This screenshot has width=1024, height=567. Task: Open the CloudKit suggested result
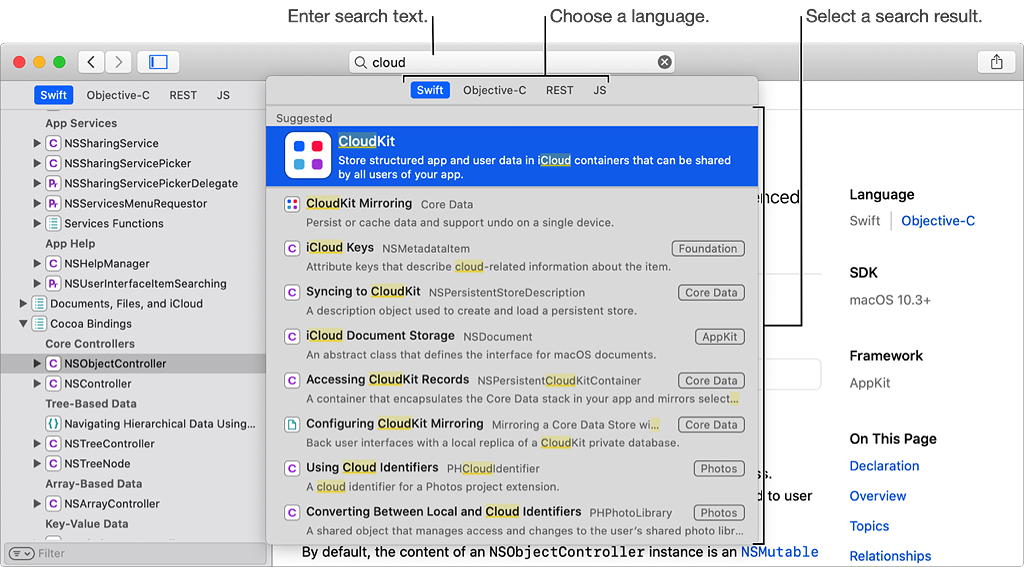point(512,156)
